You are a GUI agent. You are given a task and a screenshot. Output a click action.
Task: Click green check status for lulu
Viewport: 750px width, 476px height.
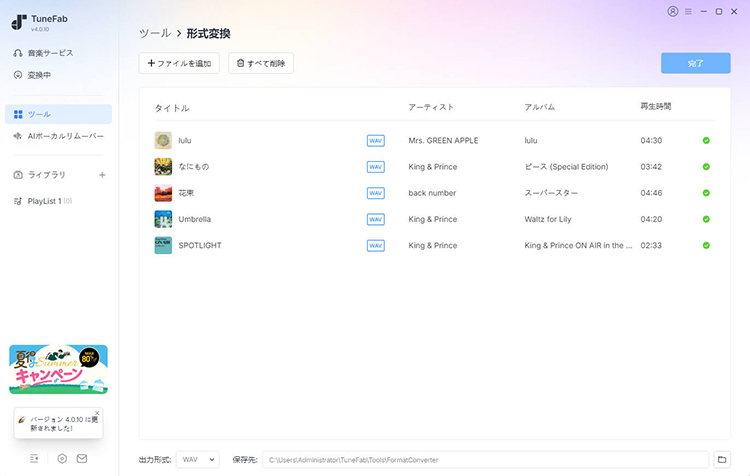coord(706,141)
